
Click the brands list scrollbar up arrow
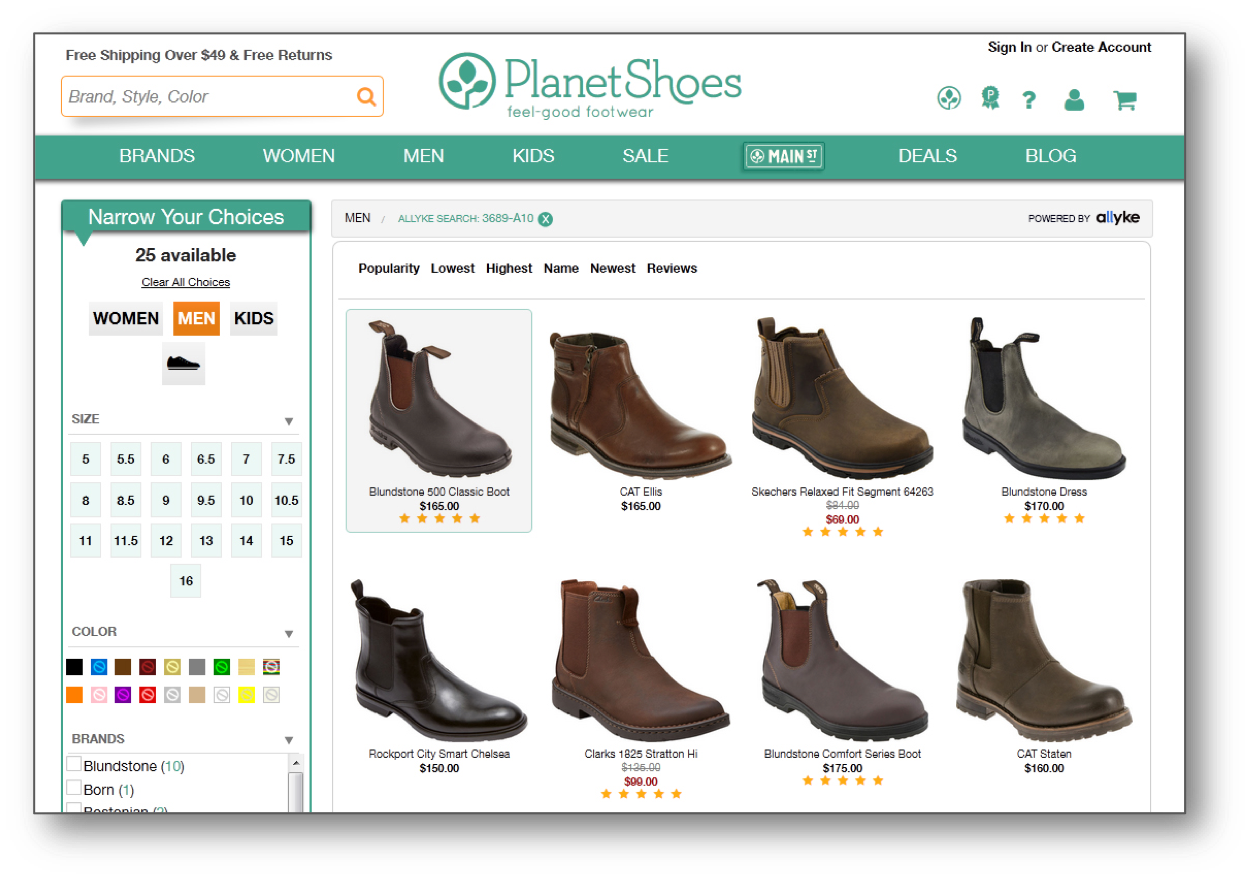coord(295,763)
